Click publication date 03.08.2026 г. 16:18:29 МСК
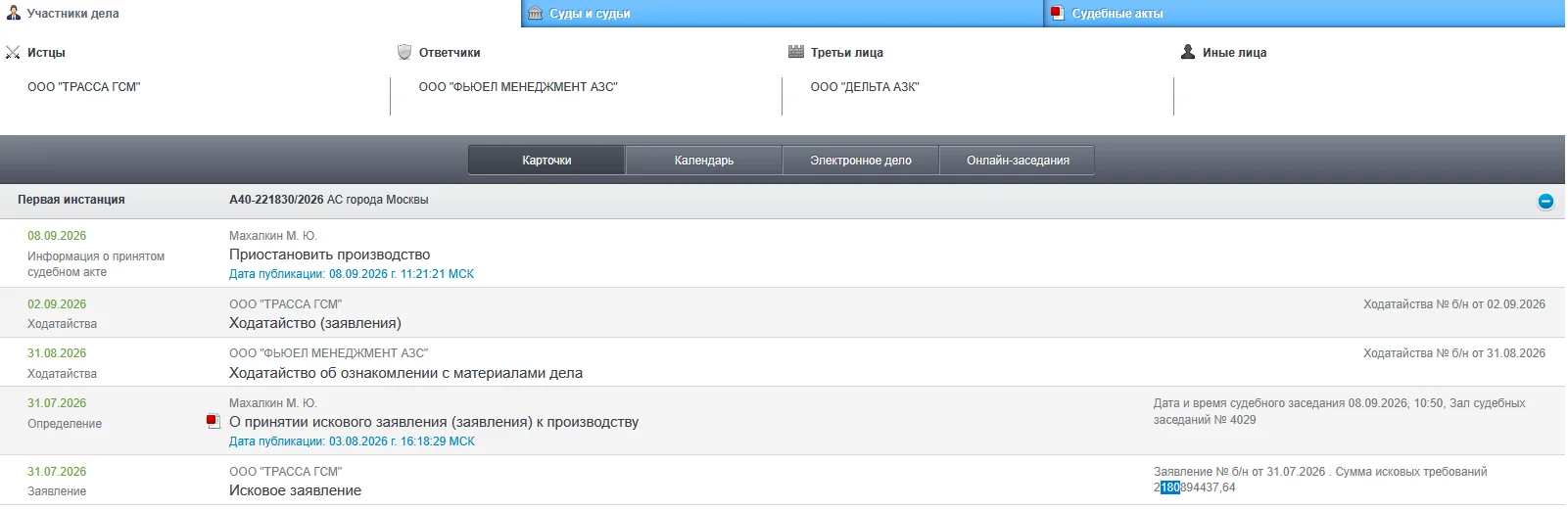 352,441
